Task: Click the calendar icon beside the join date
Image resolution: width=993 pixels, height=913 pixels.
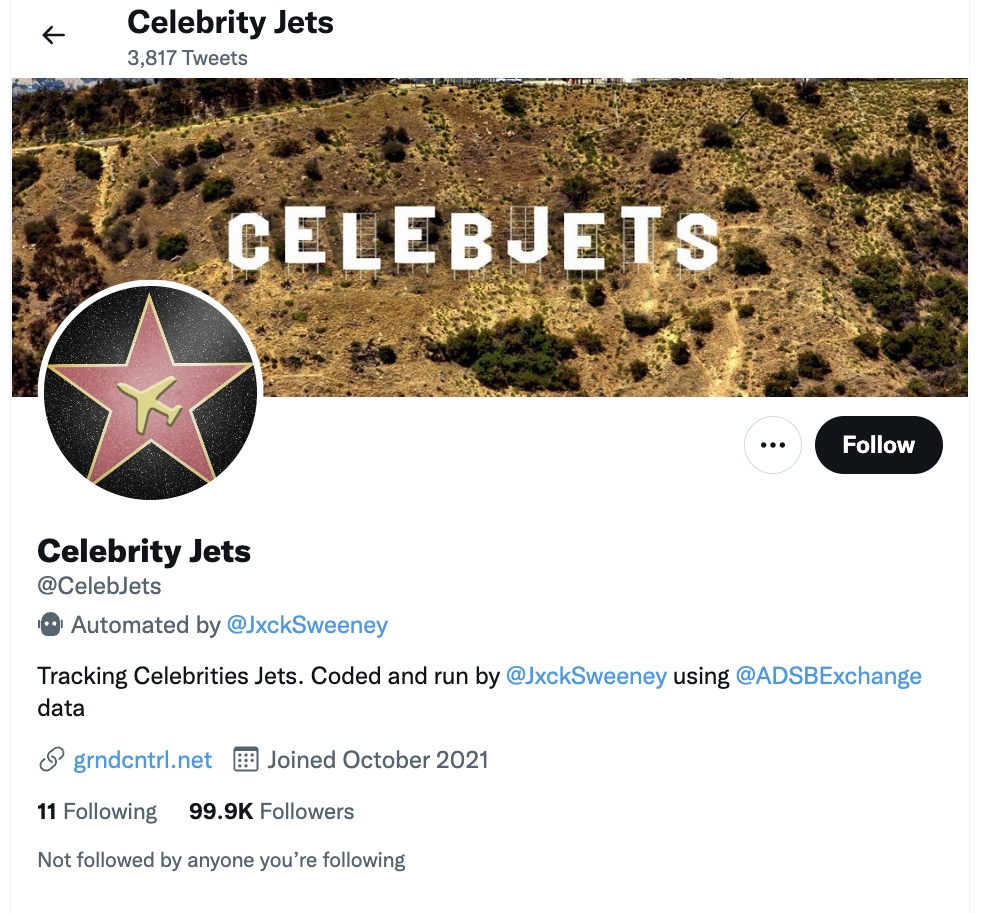Action: (245, 760)
